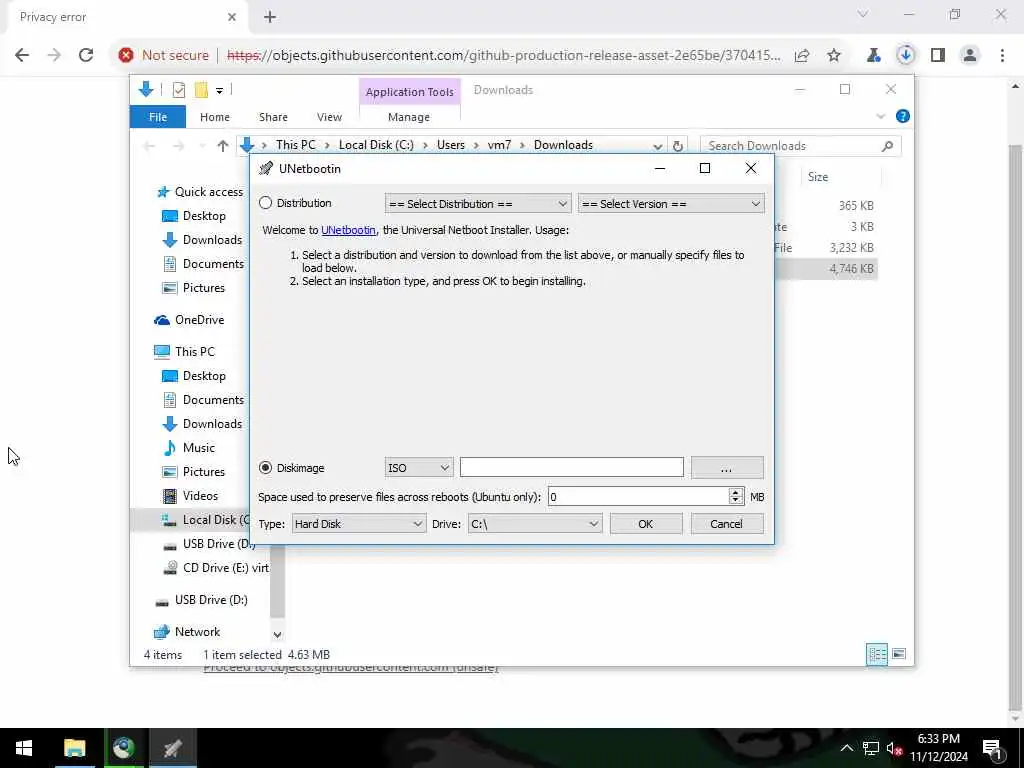Expand the Explorer ribbon chevron

[880, 116]
